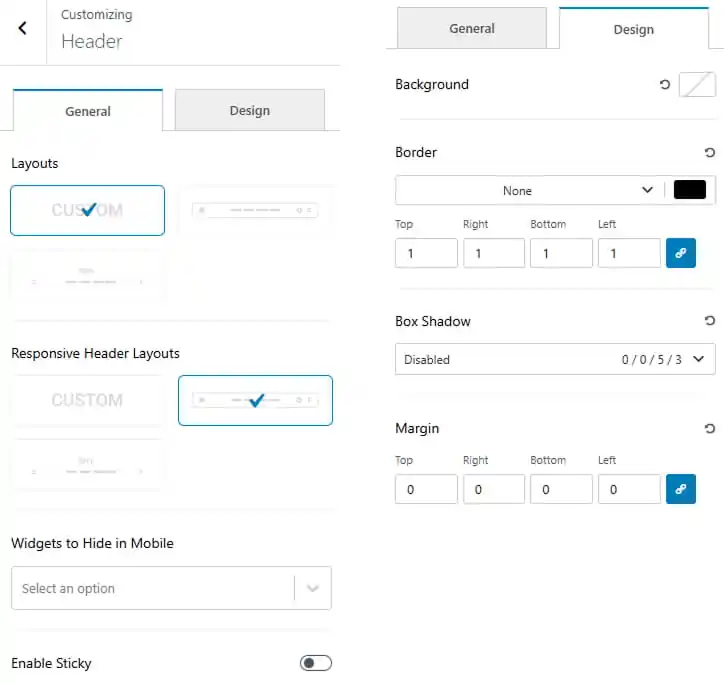Toggle the Border values link icon

point(681,253)
